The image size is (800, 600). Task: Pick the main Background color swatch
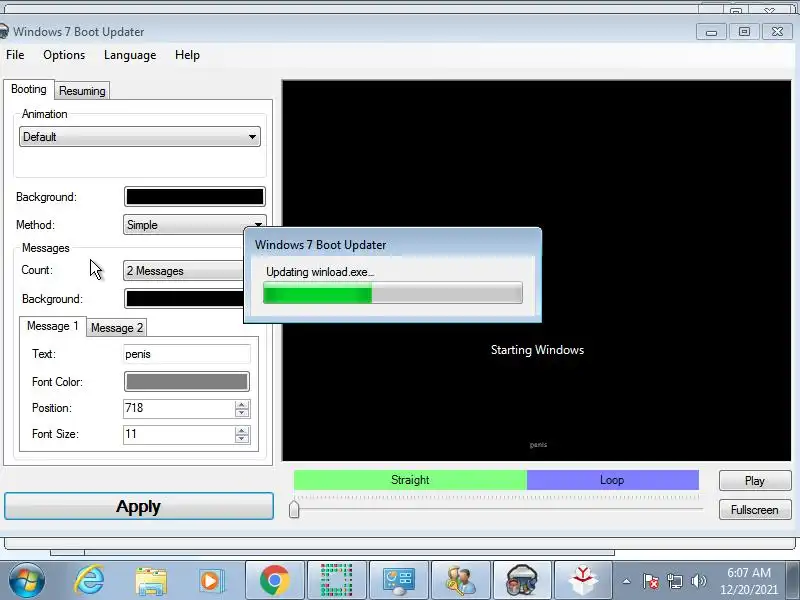coord(194,197)
